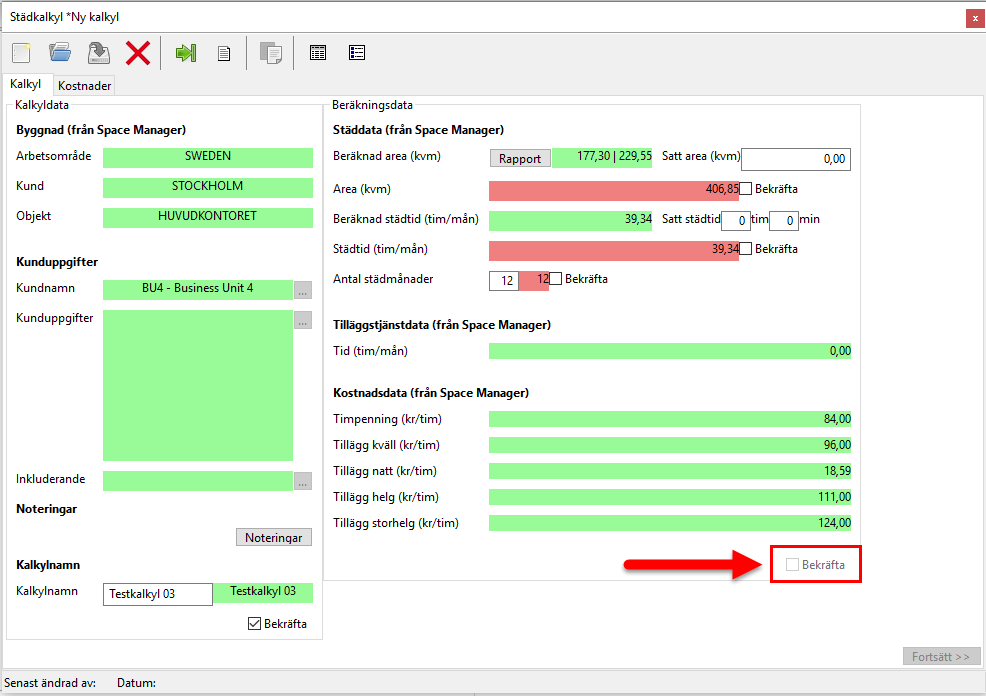
Task: Open the Inkluderande browse (...) button
Action: (303, 481)
